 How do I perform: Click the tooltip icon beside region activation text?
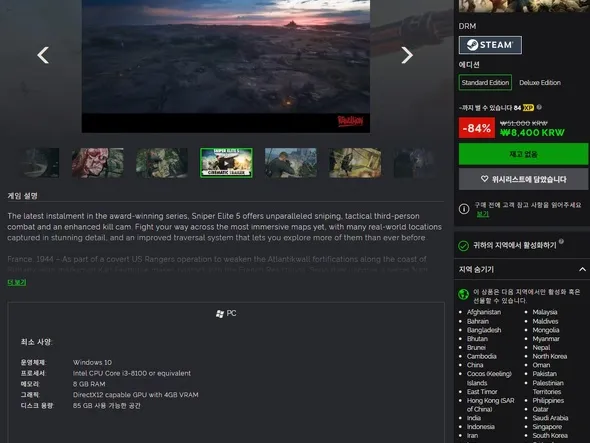click(561, 241)
